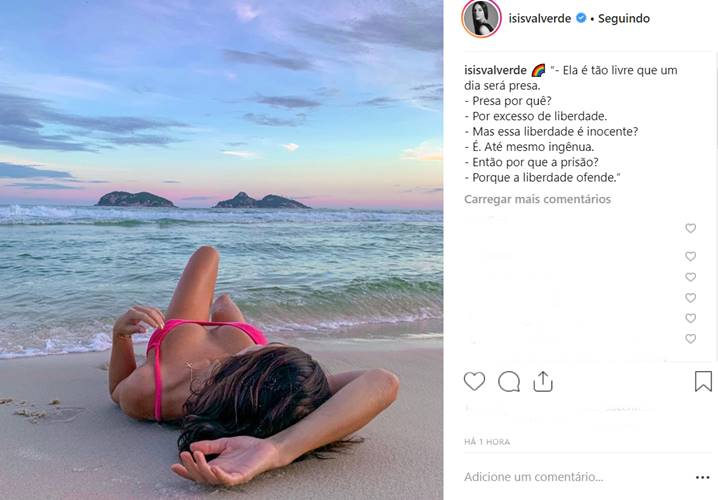This screenshot has width=718, height=500.
Task: Open the comment bubble icon
Action: 509,381
